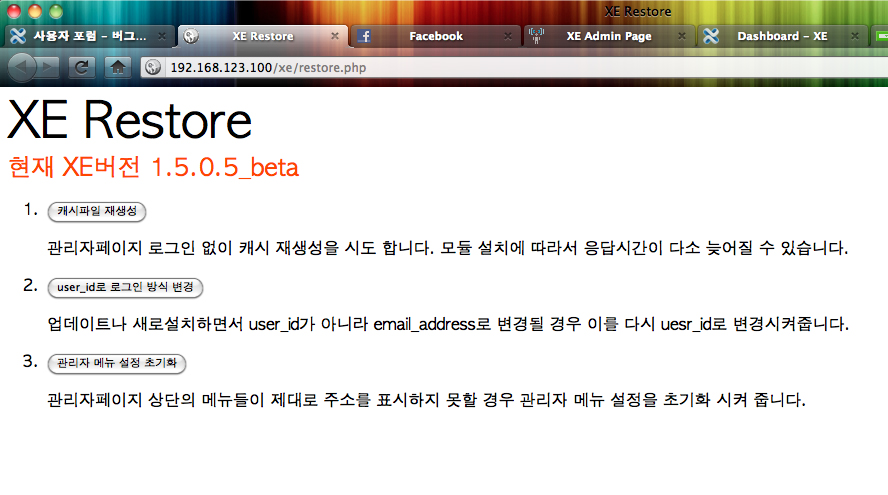
Task: Select the XE Restore tab
Action: (263, 36)
